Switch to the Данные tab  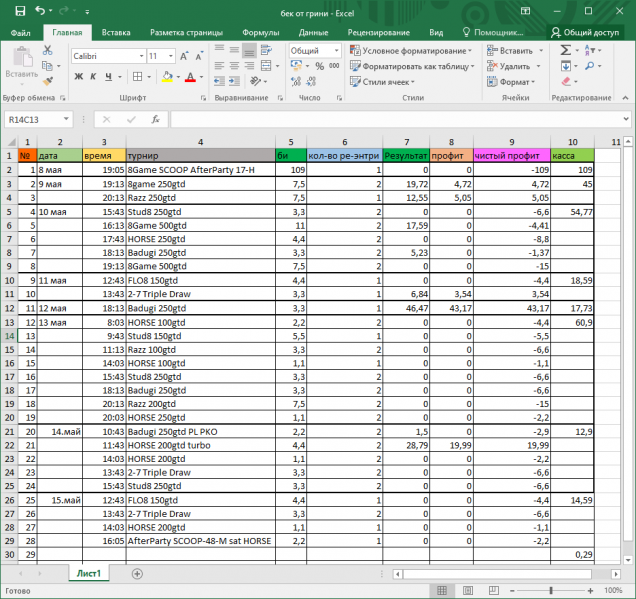click(314, 32)
